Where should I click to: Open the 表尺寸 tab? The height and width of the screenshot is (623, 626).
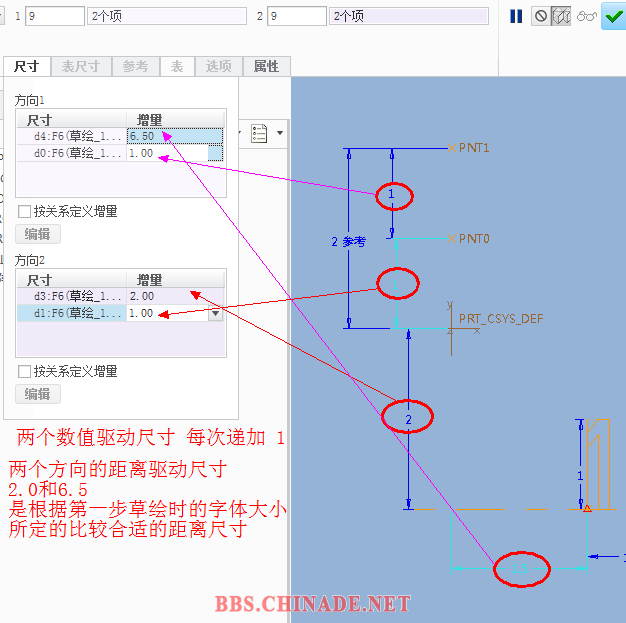(x=81, y=66)
